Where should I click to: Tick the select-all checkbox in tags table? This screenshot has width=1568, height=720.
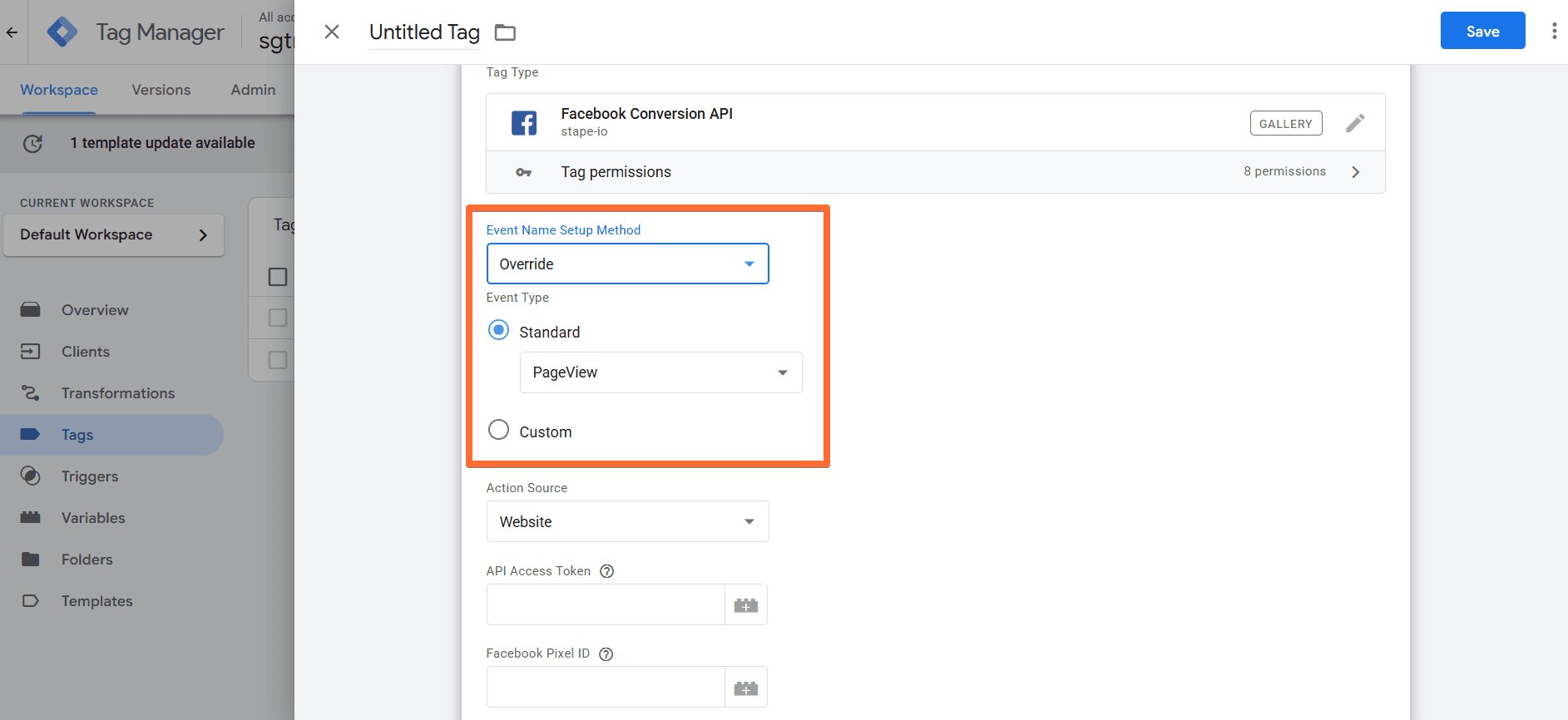tap(278, 277)
